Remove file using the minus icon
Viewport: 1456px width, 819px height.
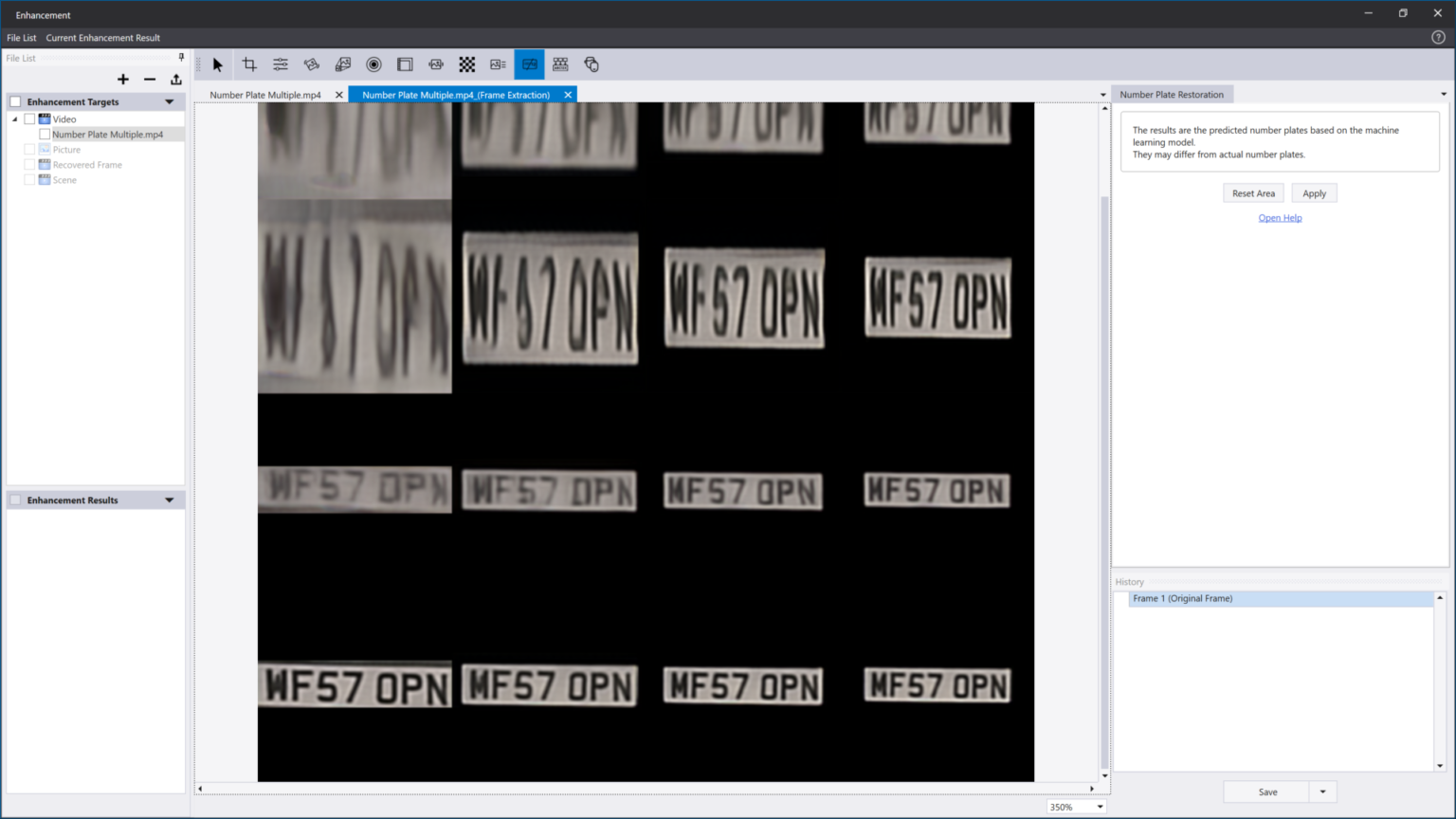coord(150,80)
